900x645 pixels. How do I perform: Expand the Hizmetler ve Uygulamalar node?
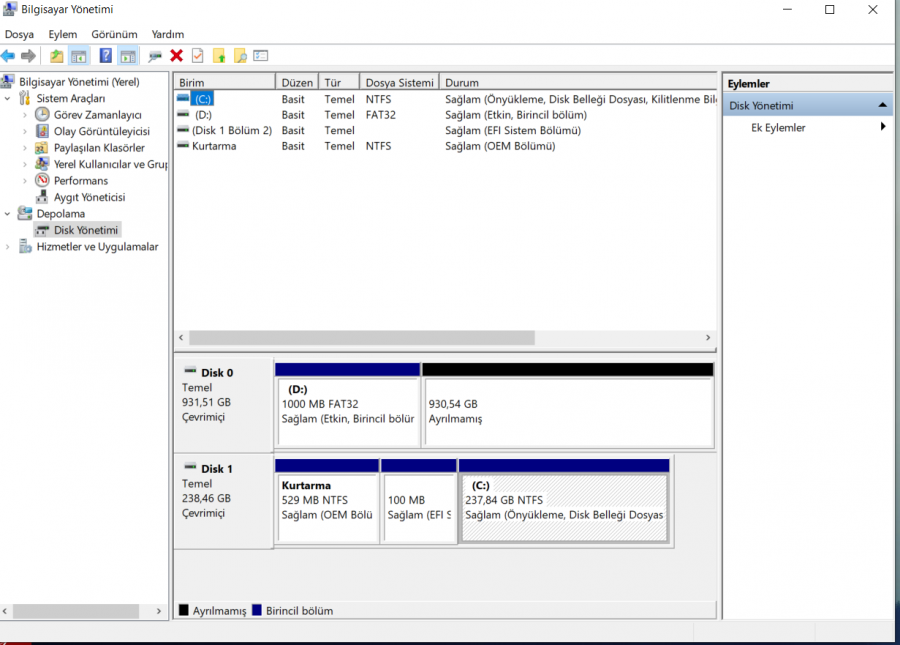click(x=9, y=247)
